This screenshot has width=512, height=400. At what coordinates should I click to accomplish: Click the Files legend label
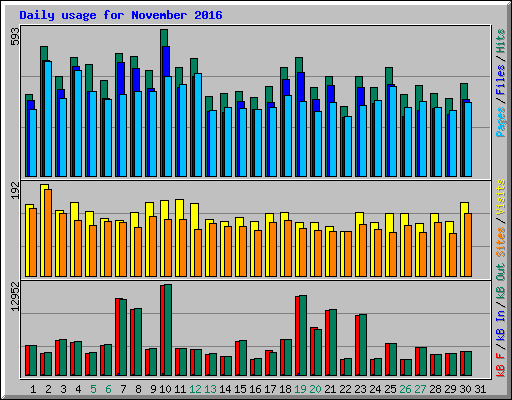tap(501, 80)
